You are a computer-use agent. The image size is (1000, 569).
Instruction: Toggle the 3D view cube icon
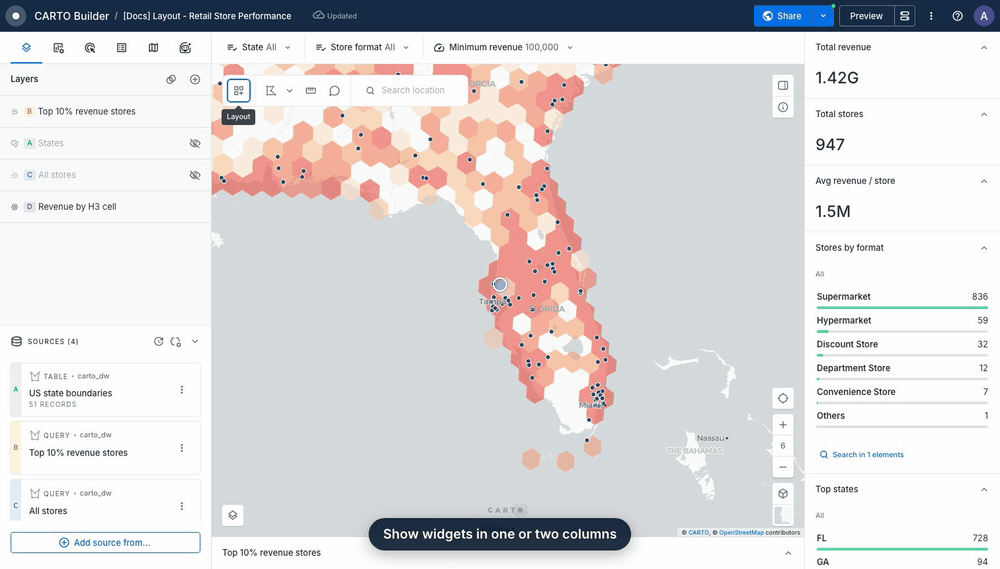click(783, 494)
